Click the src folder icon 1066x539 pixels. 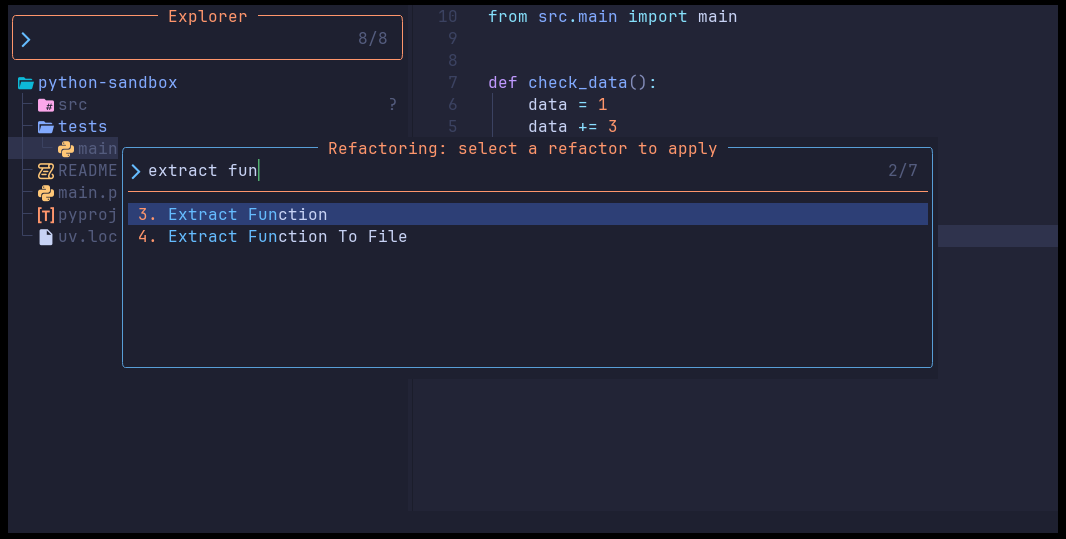(46, 105)
